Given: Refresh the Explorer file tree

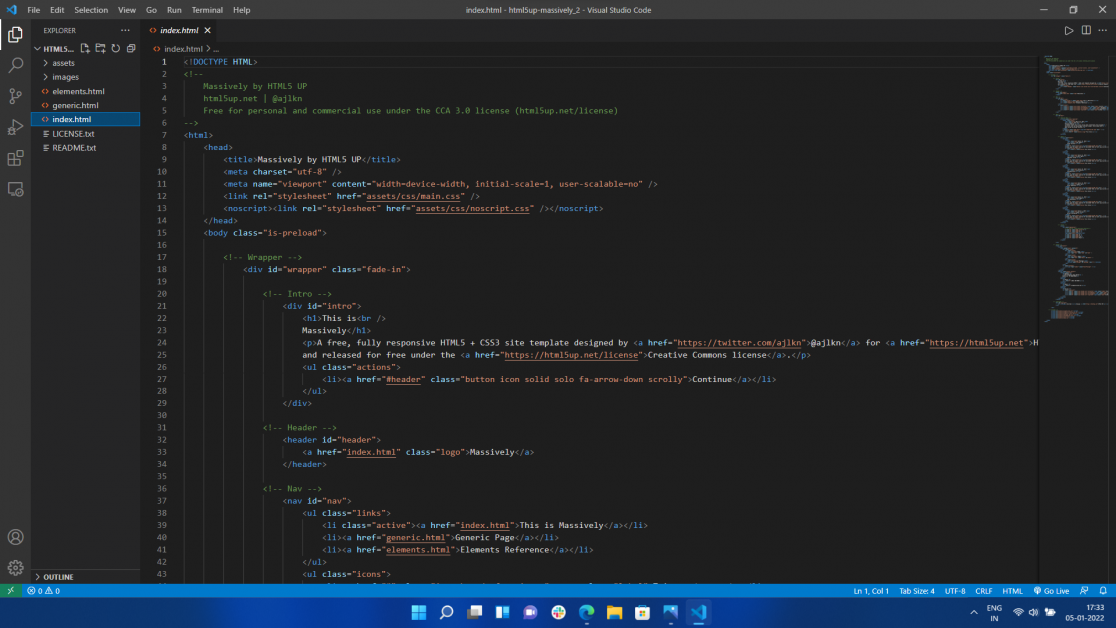Looking at the screenshot, I should click(115, 48).
